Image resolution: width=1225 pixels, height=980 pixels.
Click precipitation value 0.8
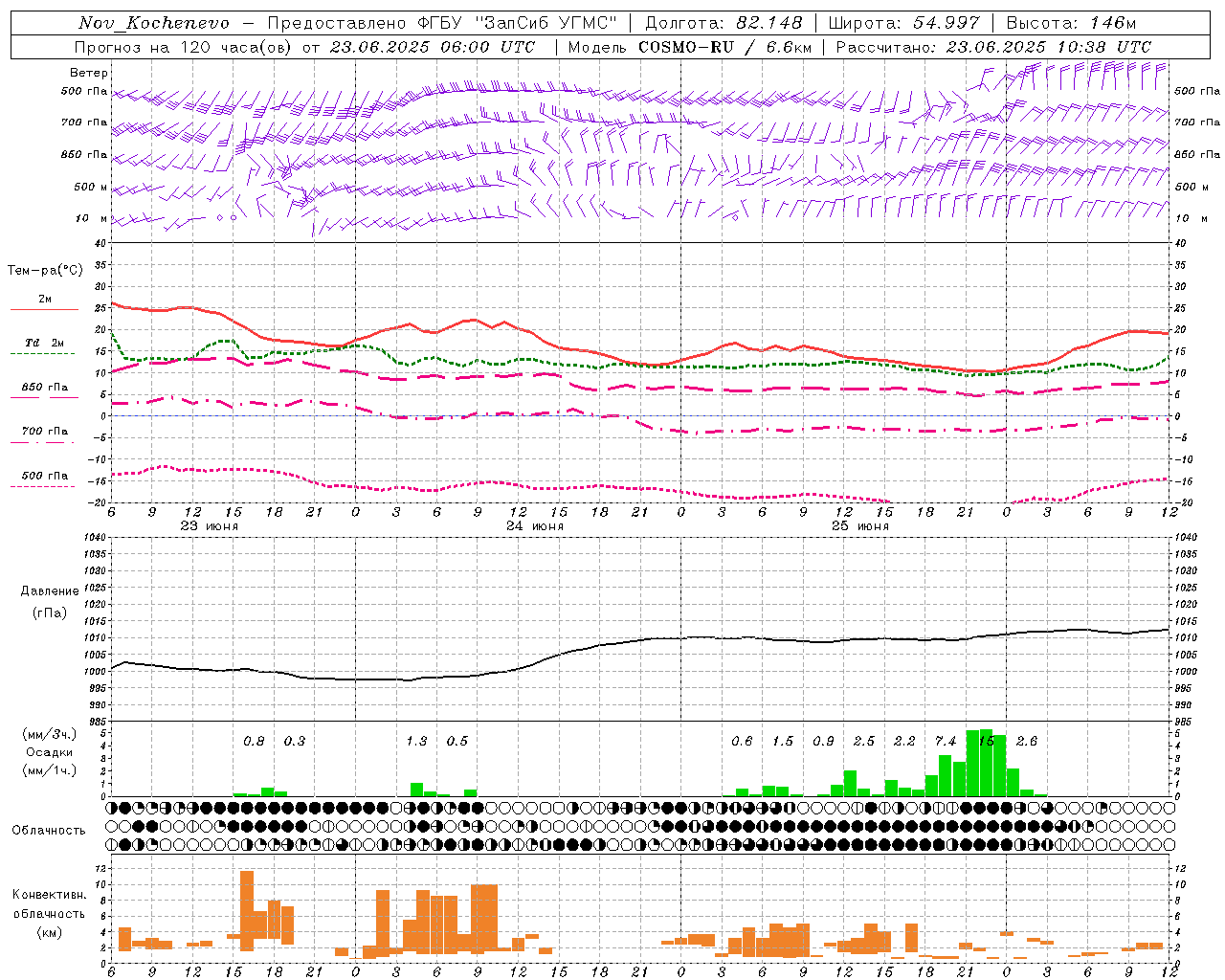point(254,742)
